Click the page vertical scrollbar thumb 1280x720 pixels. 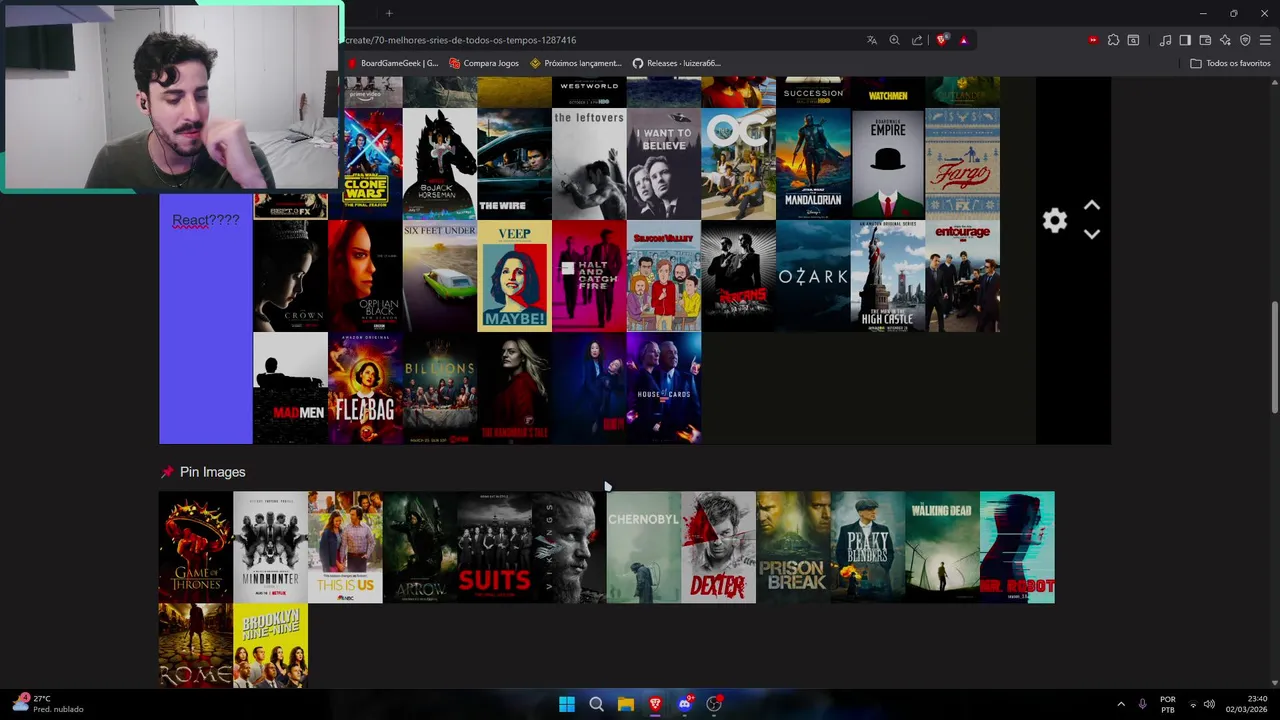coord(1274,356)
